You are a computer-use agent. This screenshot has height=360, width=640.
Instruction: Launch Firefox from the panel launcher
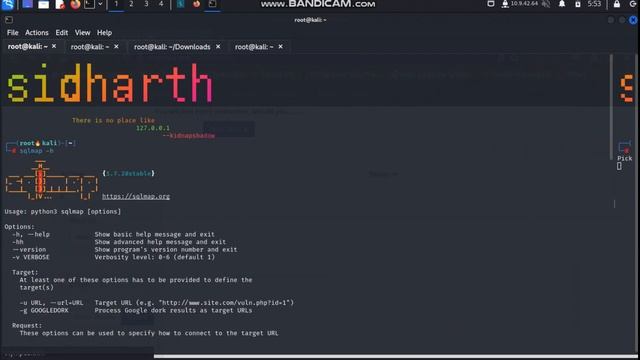75,4
